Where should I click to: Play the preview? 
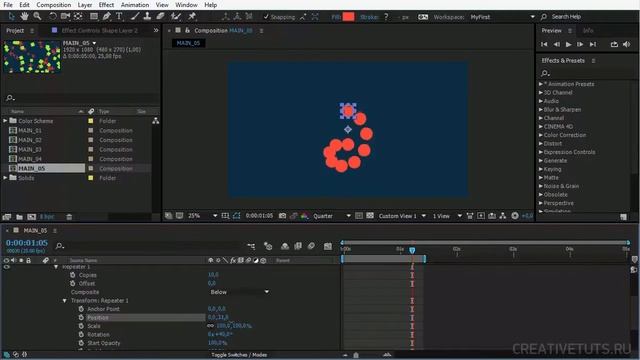pyautogui.click(x=568, y=44)
